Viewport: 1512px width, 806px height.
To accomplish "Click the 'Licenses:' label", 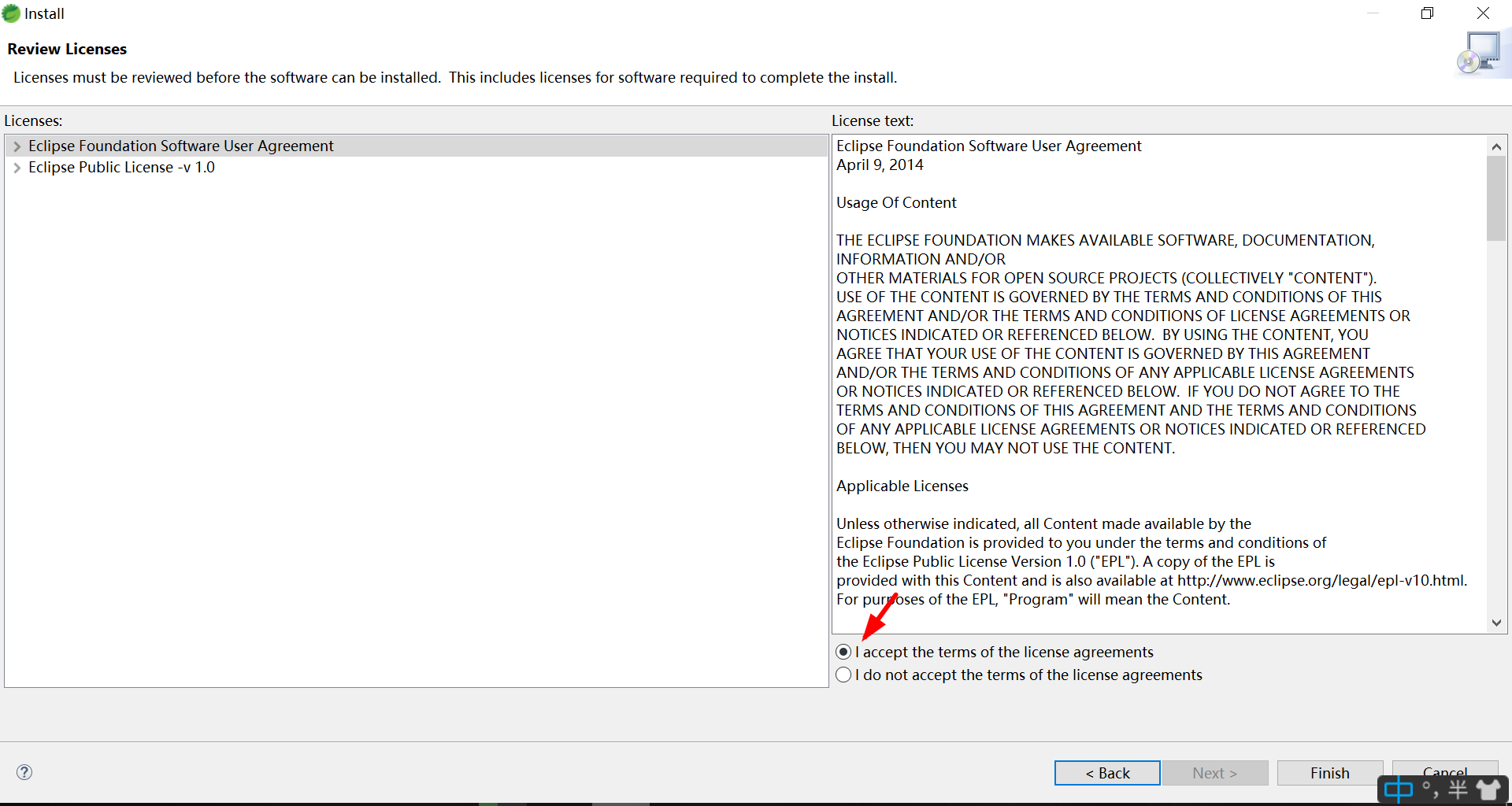I will tap(33, 120).
